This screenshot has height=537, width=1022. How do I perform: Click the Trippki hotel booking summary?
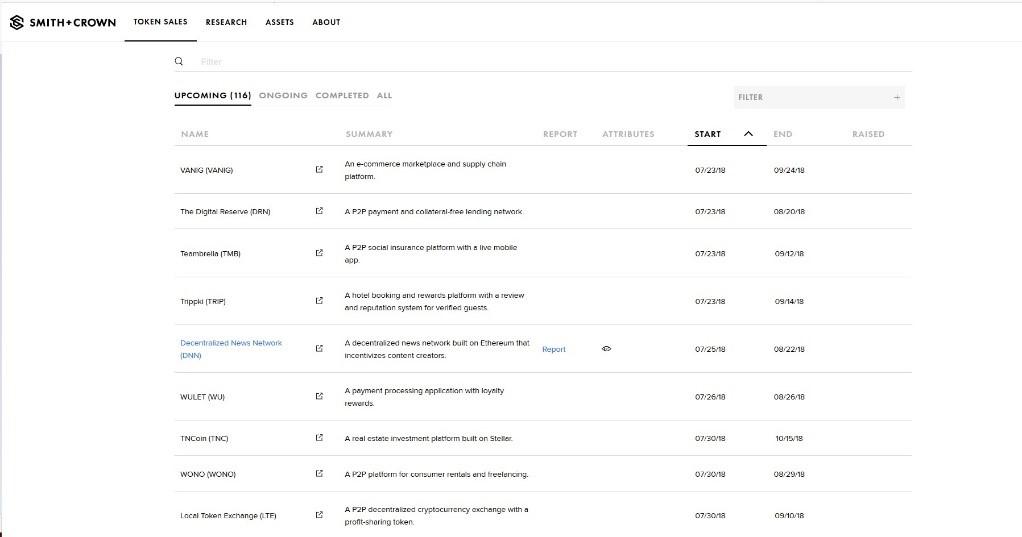(x=434, y=301)
